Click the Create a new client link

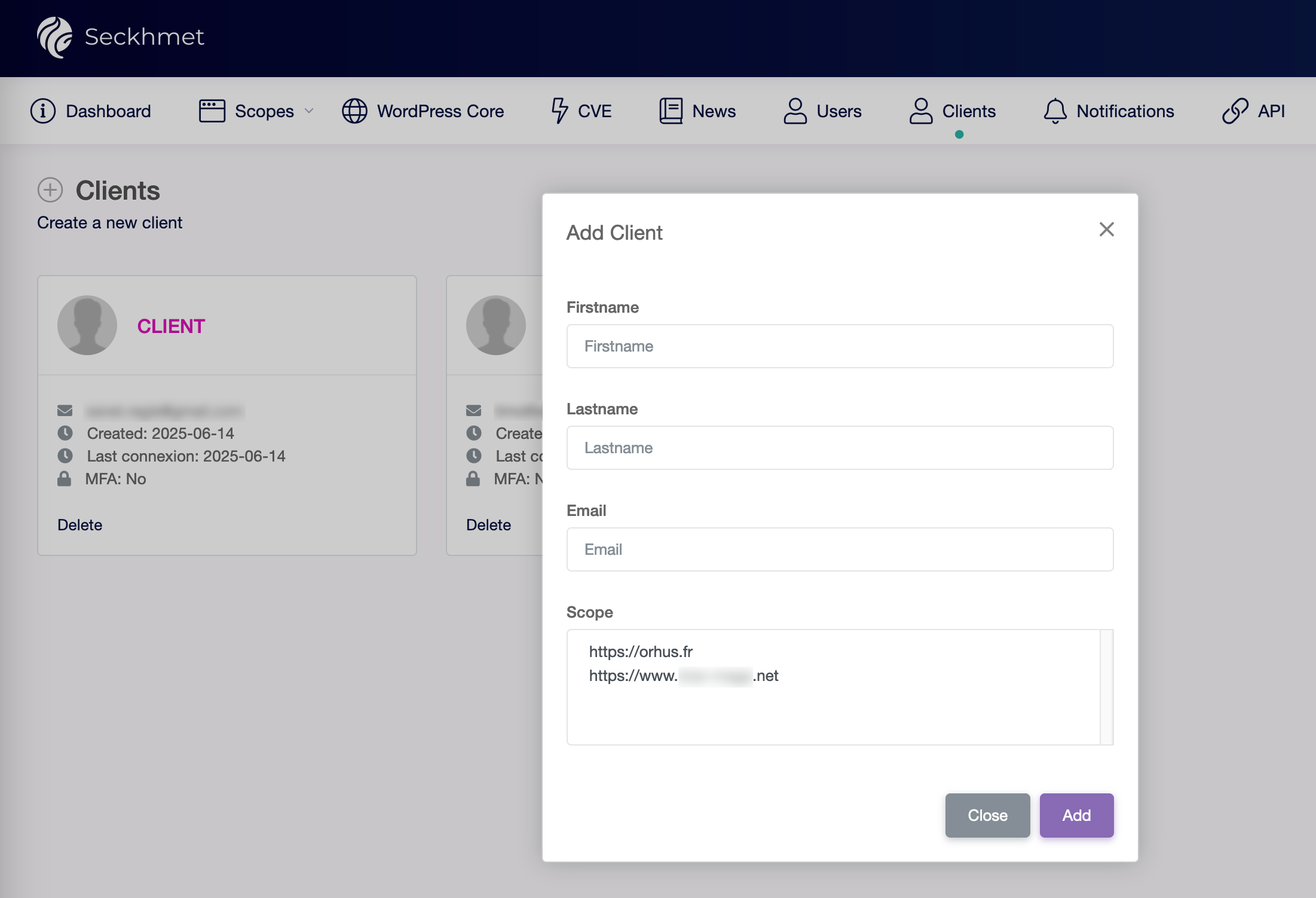pos(109,223)
